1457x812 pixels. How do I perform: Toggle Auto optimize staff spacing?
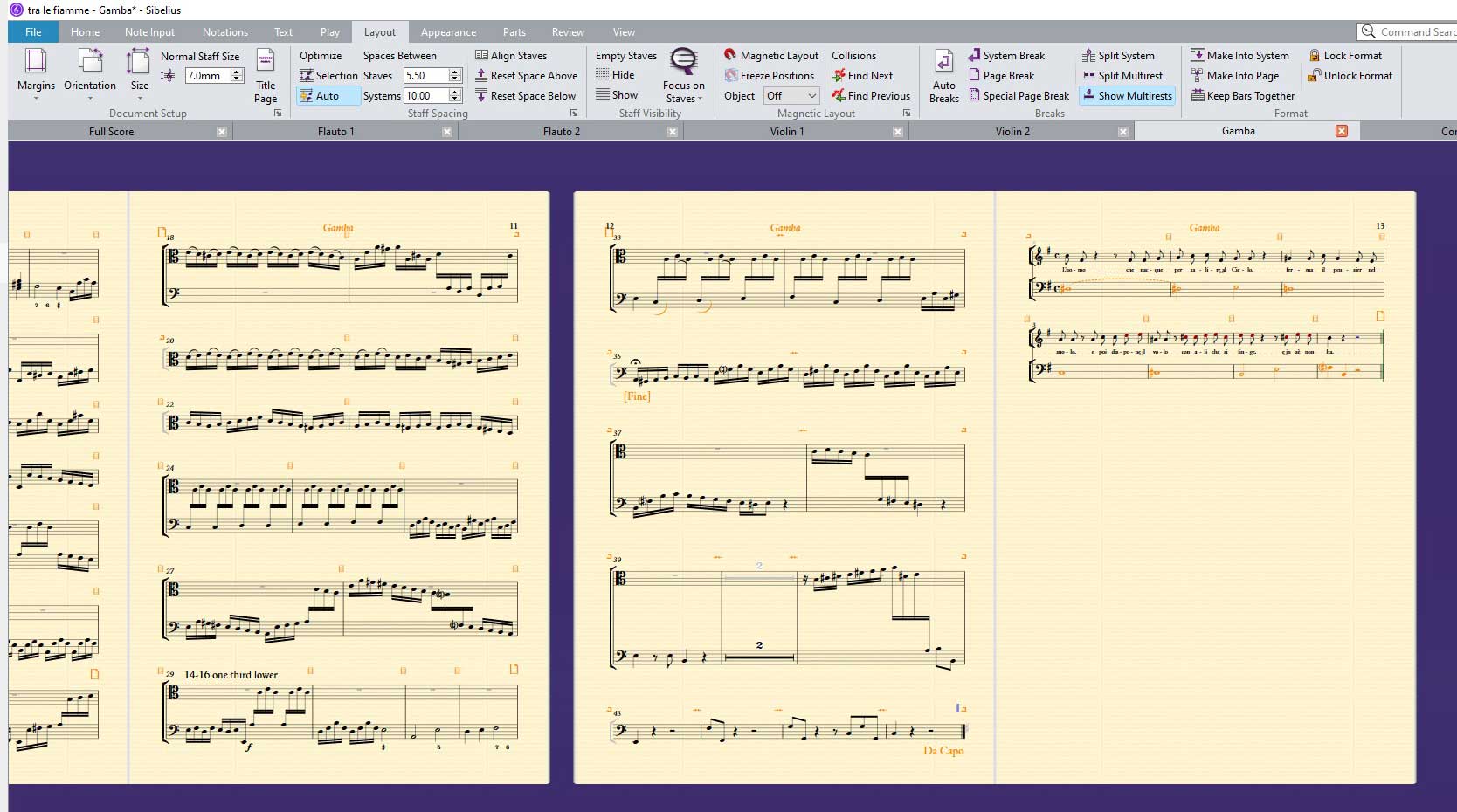(328, 96)
